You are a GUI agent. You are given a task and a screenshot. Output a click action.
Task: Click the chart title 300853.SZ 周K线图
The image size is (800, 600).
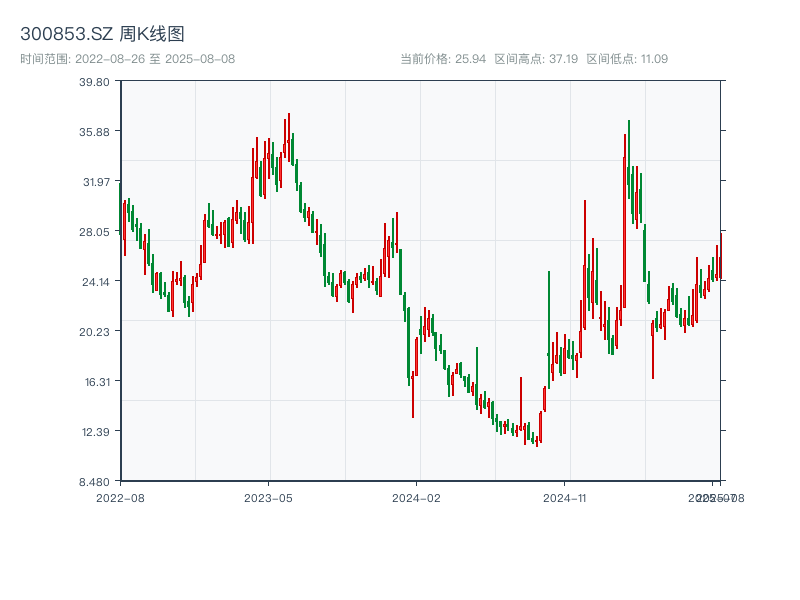tap(102, 34)
